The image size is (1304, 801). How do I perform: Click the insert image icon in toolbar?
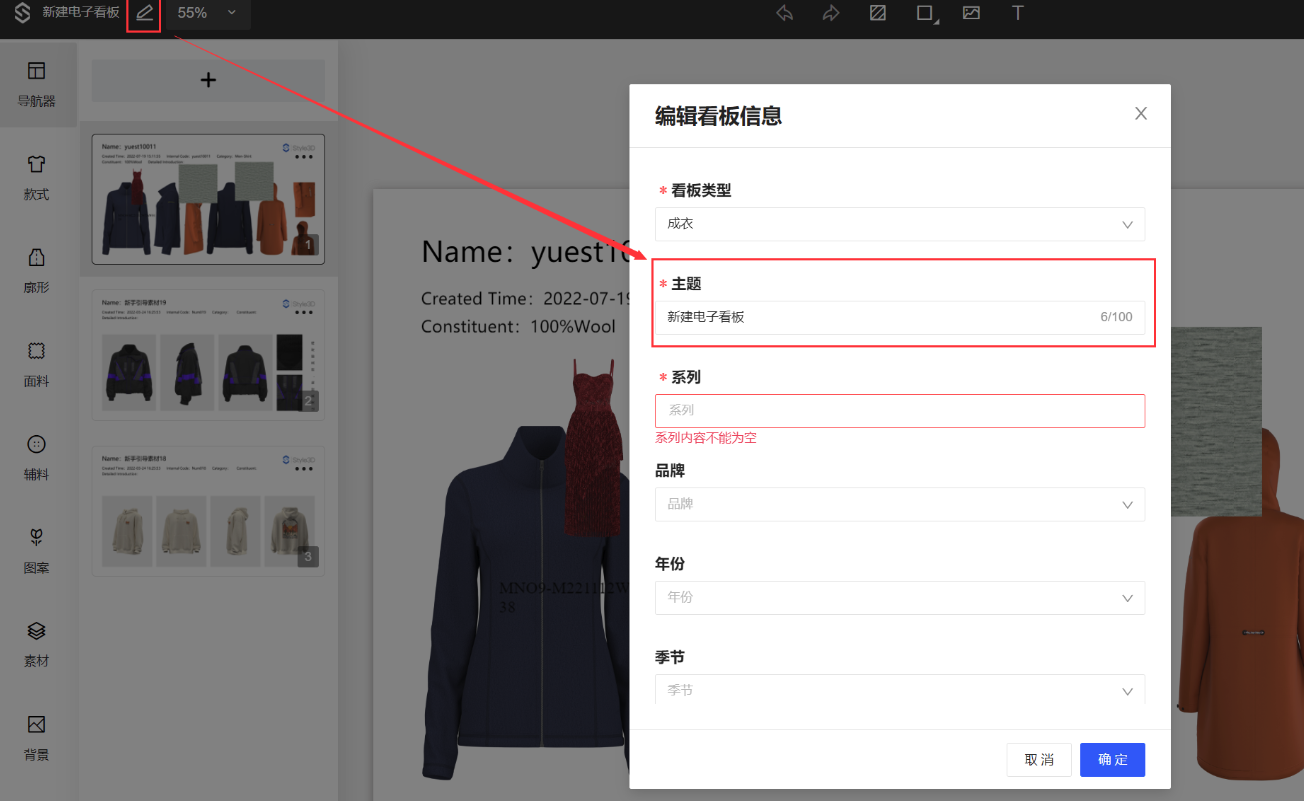click(x=971, y=13)
